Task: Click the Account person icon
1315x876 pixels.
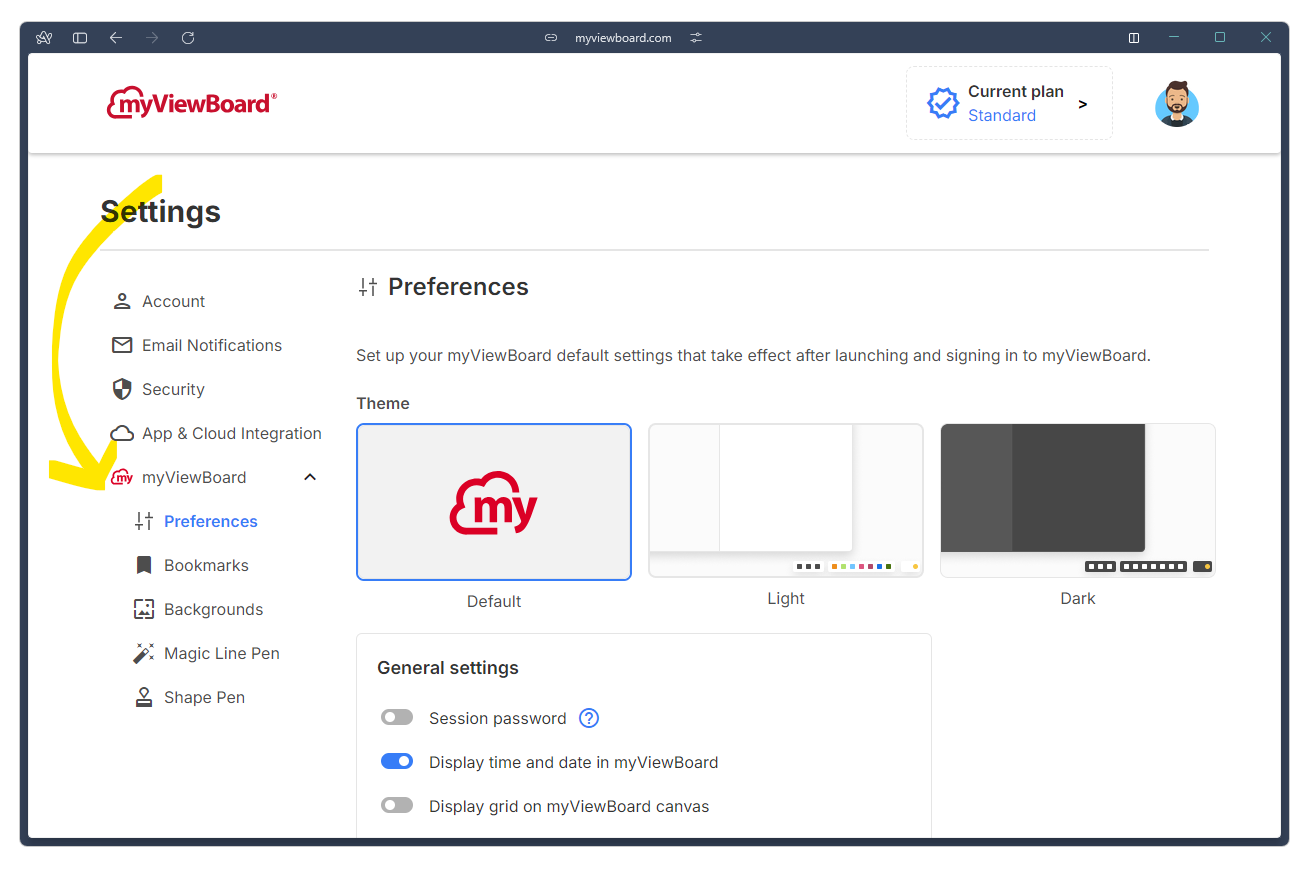Action: 122,301
